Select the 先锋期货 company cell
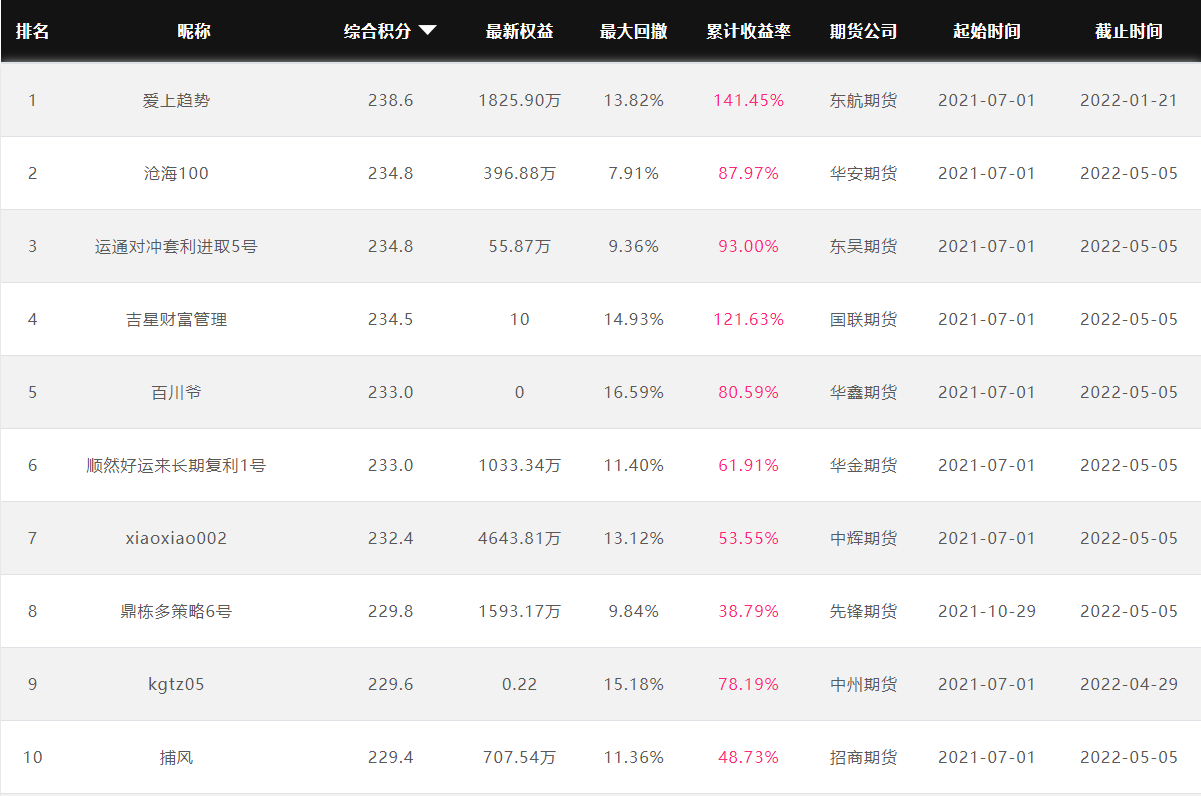 point(863,611)
